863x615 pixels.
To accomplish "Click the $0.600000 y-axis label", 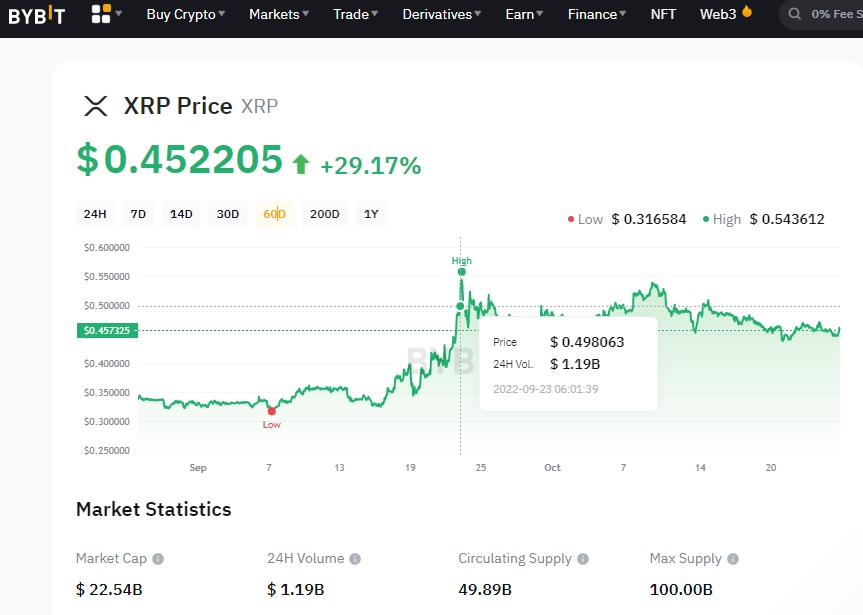I will click(x=107, y=248).
